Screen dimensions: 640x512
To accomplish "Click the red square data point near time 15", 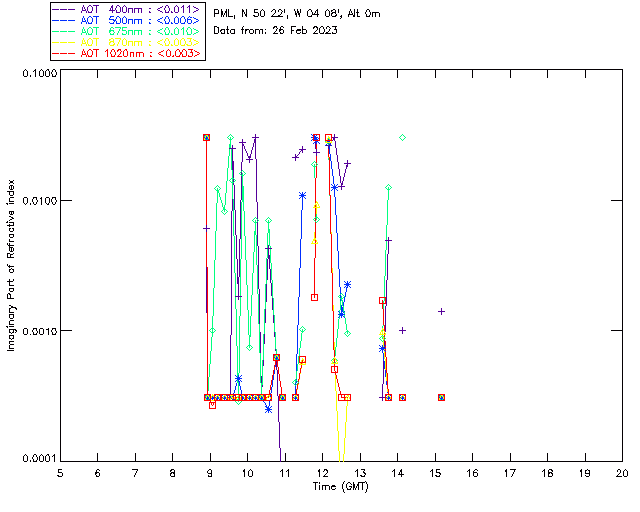I will coord(441,397).
